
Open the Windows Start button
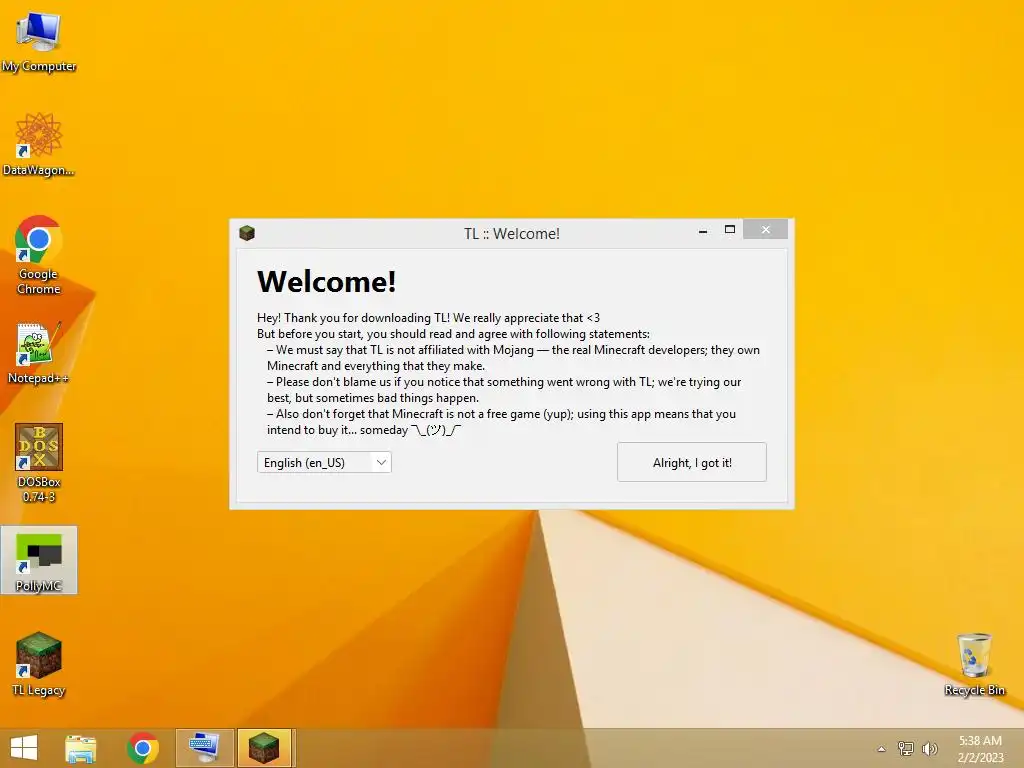tap(24, 748)
